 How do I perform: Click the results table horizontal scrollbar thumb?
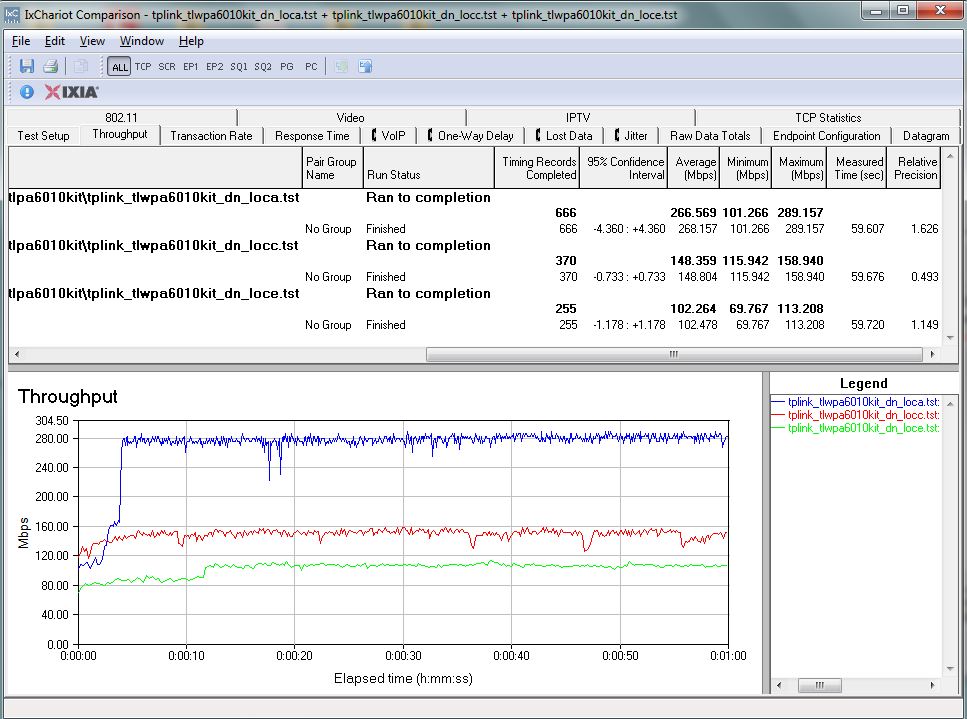coord(674,355)
